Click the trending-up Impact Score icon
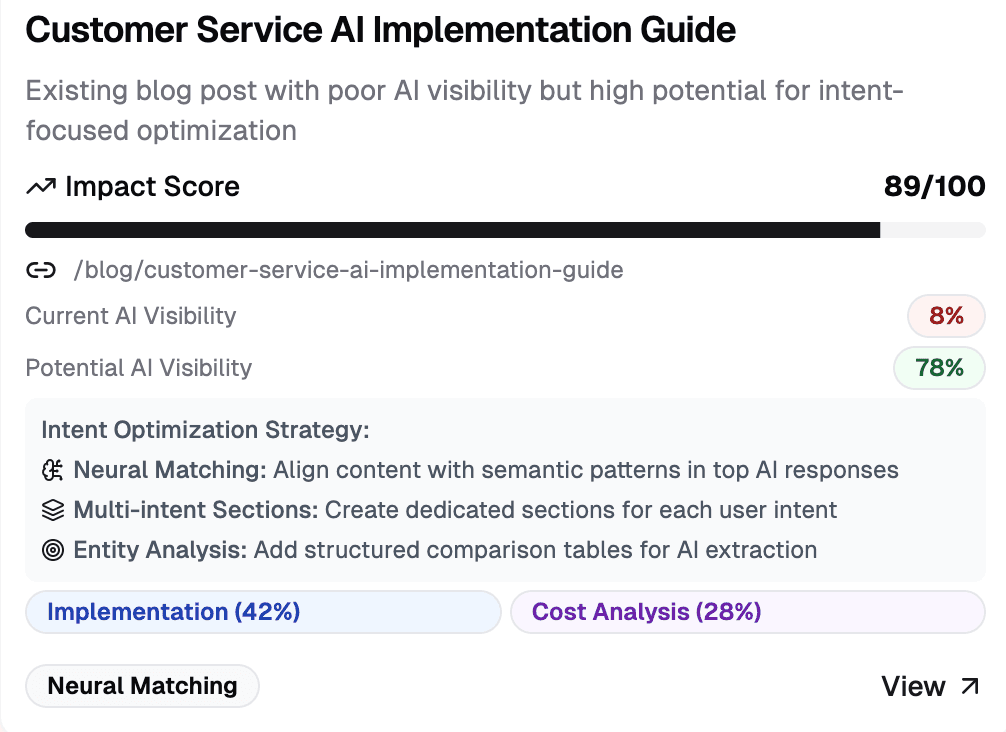 [x=41, y=187]
